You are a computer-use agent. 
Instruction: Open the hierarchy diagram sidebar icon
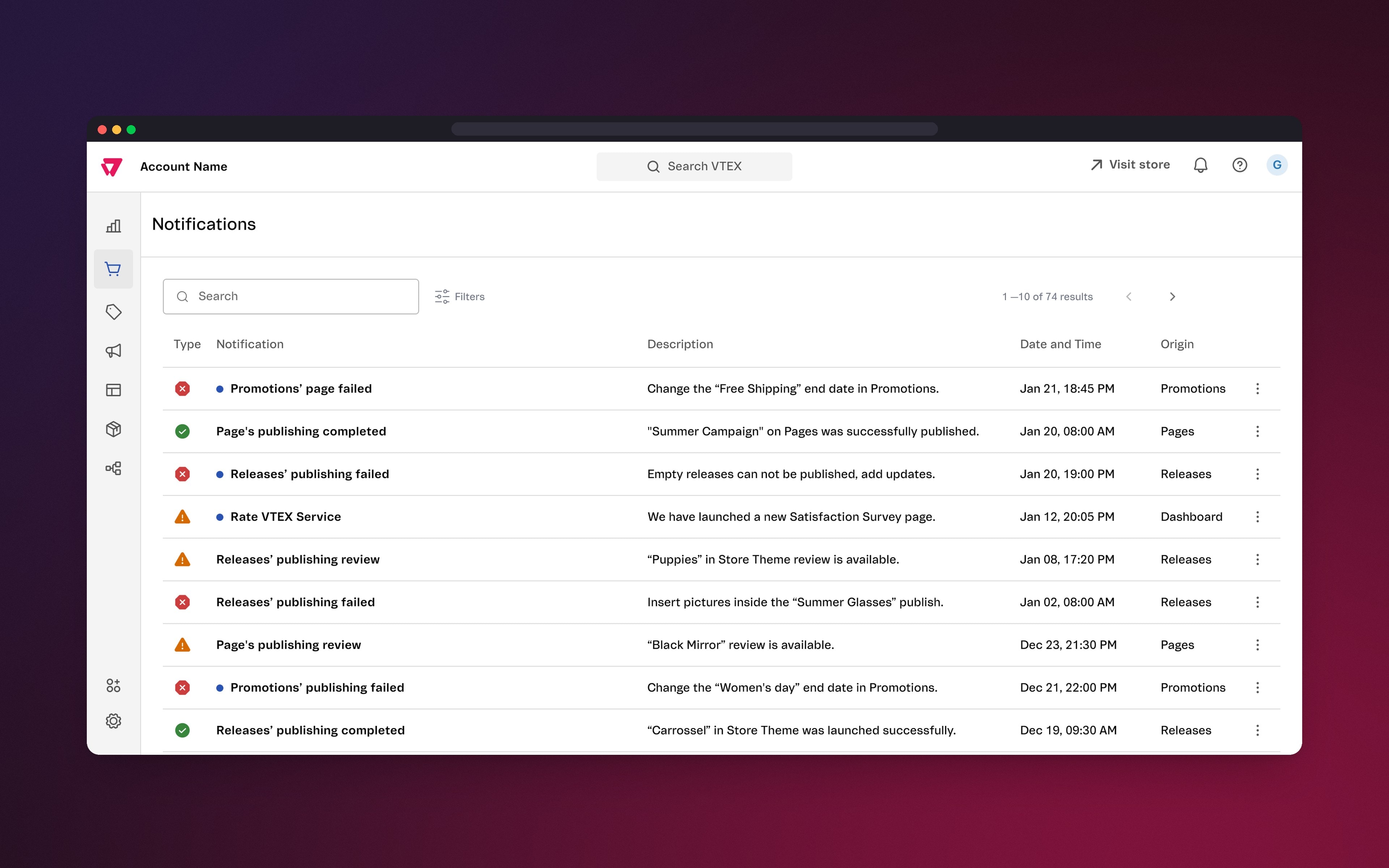[x=114, y=468]
